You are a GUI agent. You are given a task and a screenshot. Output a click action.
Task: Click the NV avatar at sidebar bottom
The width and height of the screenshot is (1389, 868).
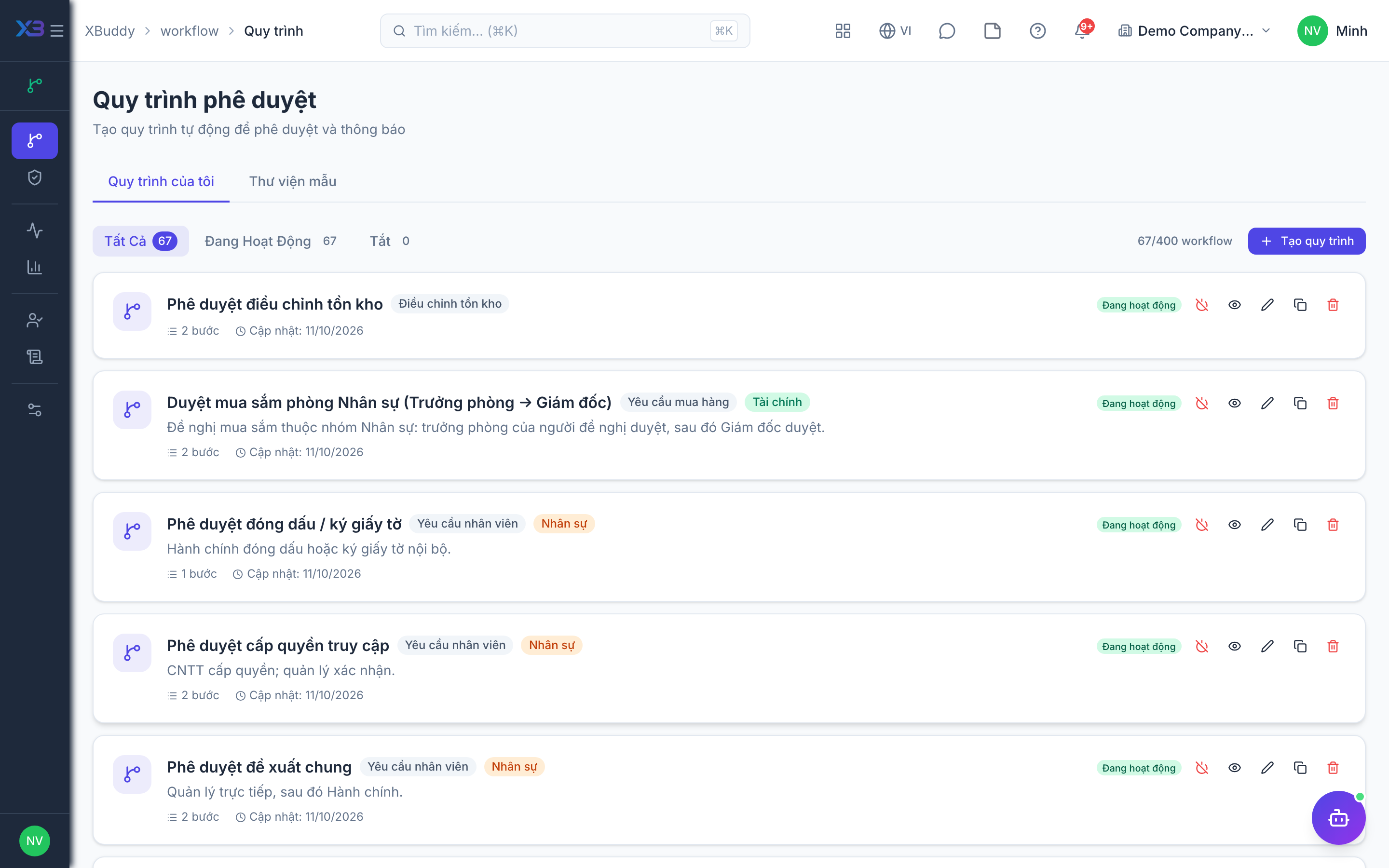click(34, 841)
